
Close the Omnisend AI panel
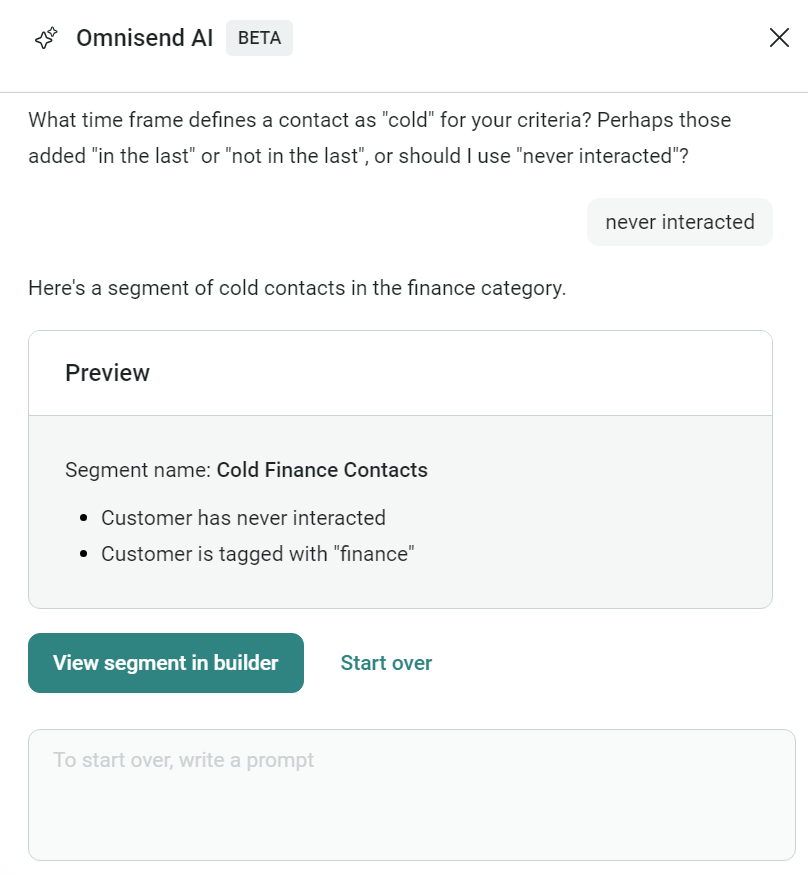pos(779,38)
